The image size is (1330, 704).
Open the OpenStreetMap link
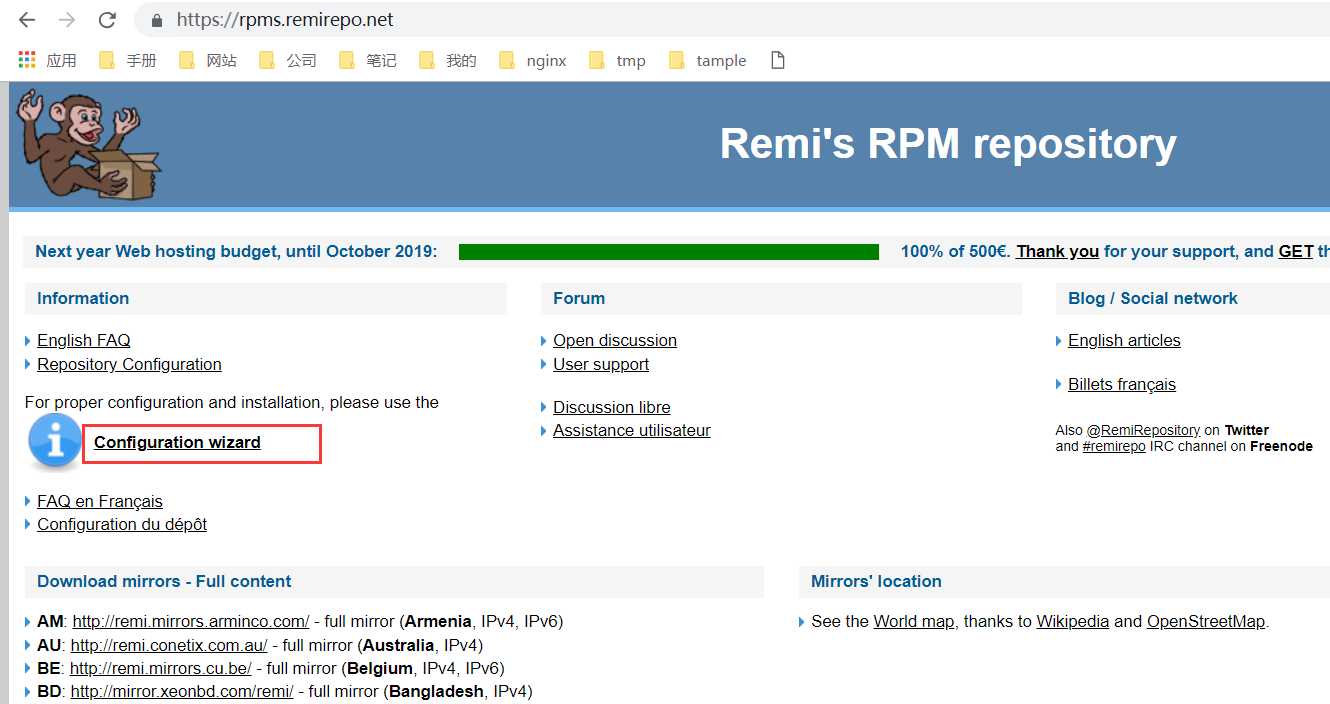[x=1206, y=621]
